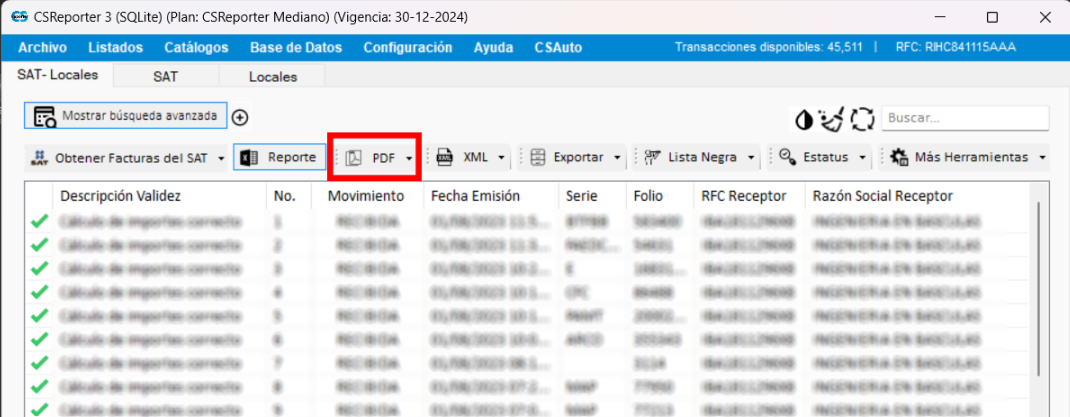Click the Reporte Excel button

coord(279,157)
